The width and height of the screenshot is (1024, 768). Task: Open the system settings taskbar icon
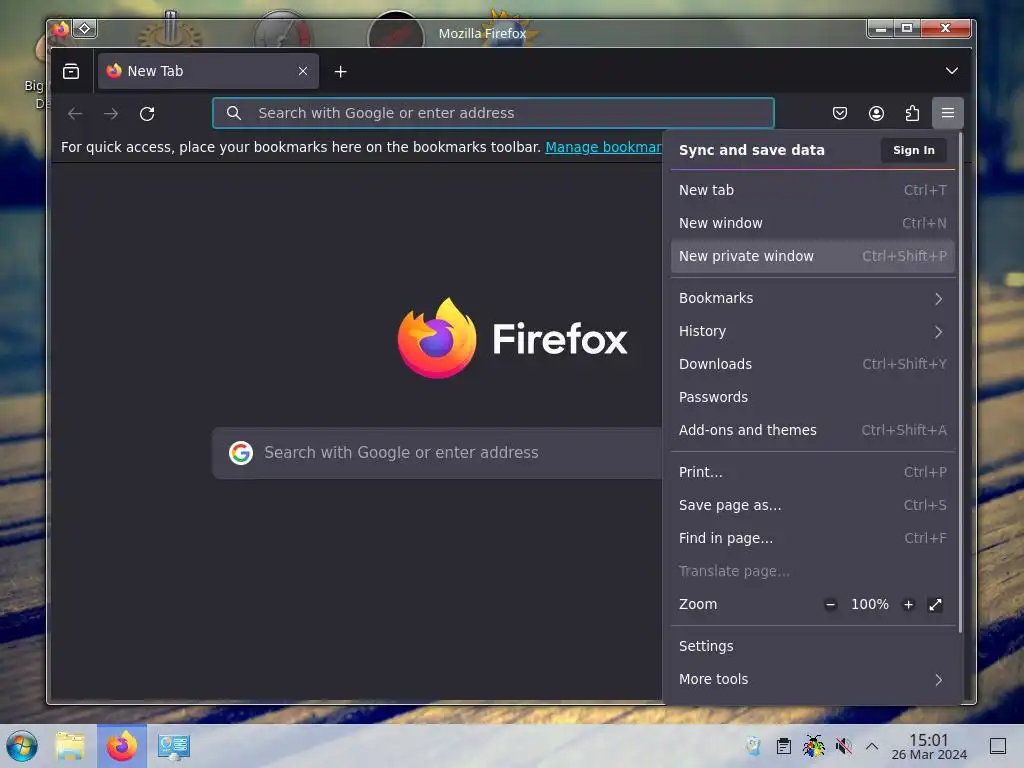[174, 746]
